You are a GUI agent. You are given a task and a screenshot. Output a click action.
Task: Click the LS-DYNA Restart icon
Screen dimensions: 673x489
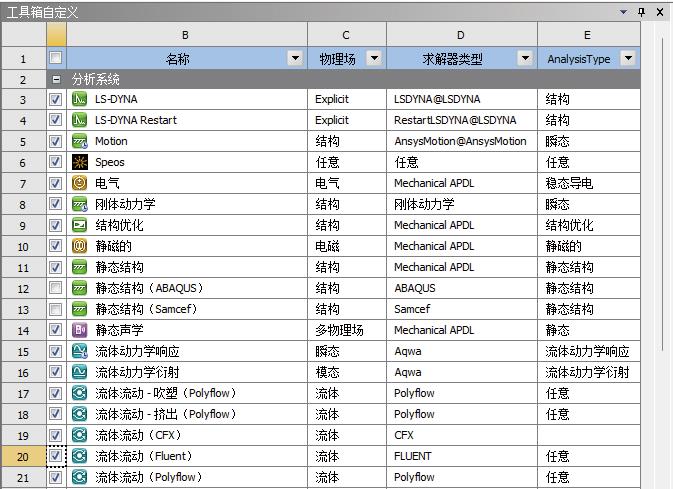tap(79, 120)
